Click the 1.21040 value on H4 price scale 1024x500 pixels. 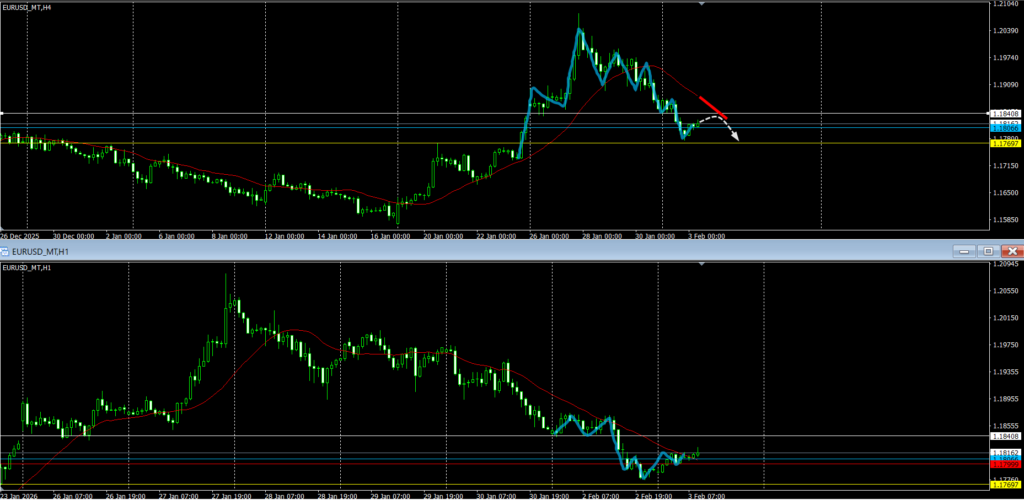click(1004, 6)
